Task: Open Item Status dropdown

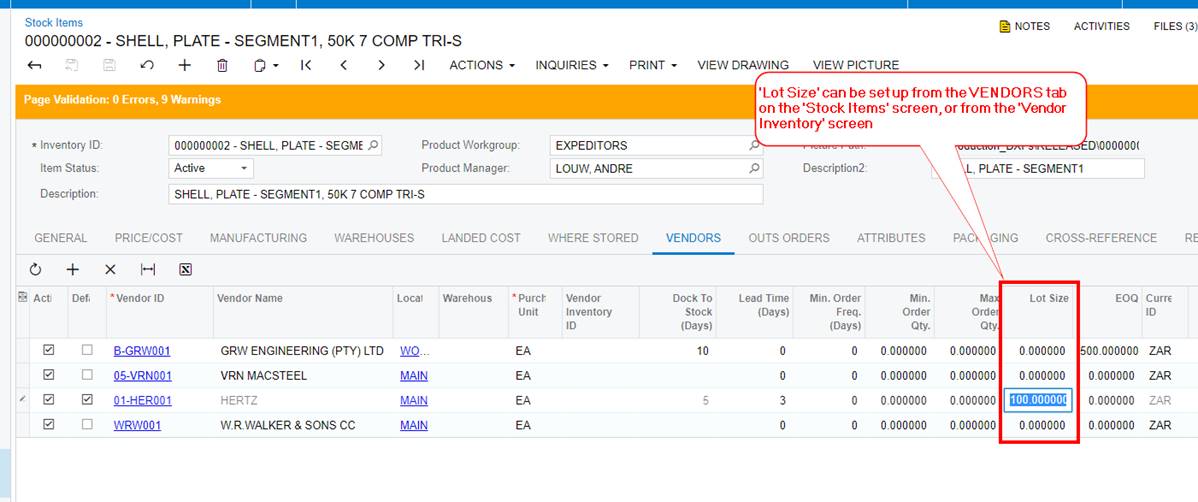Action: pos(210,168)
